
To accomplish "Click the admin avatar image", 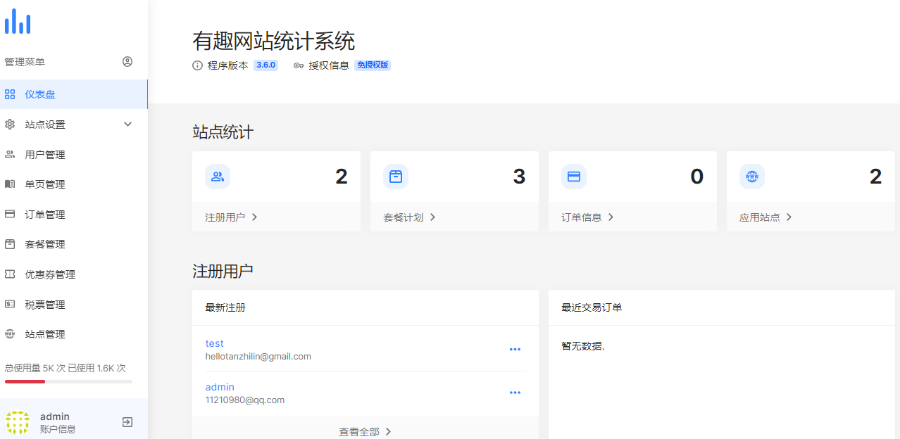I will [x=17, y=422].
